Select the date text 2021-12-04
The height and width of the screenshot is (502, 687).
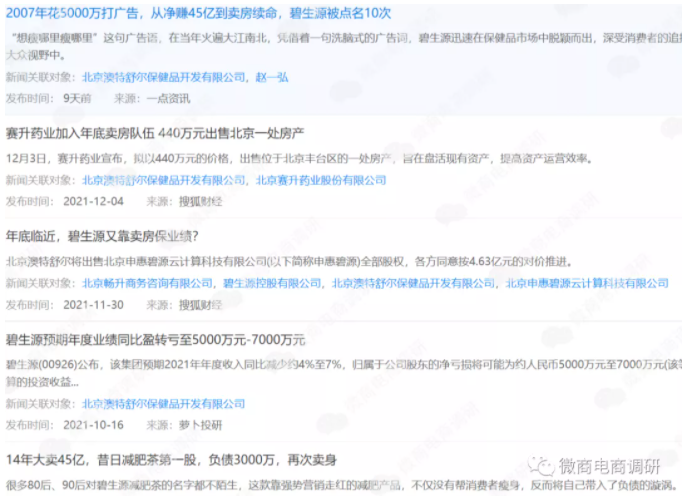point(93,202)
